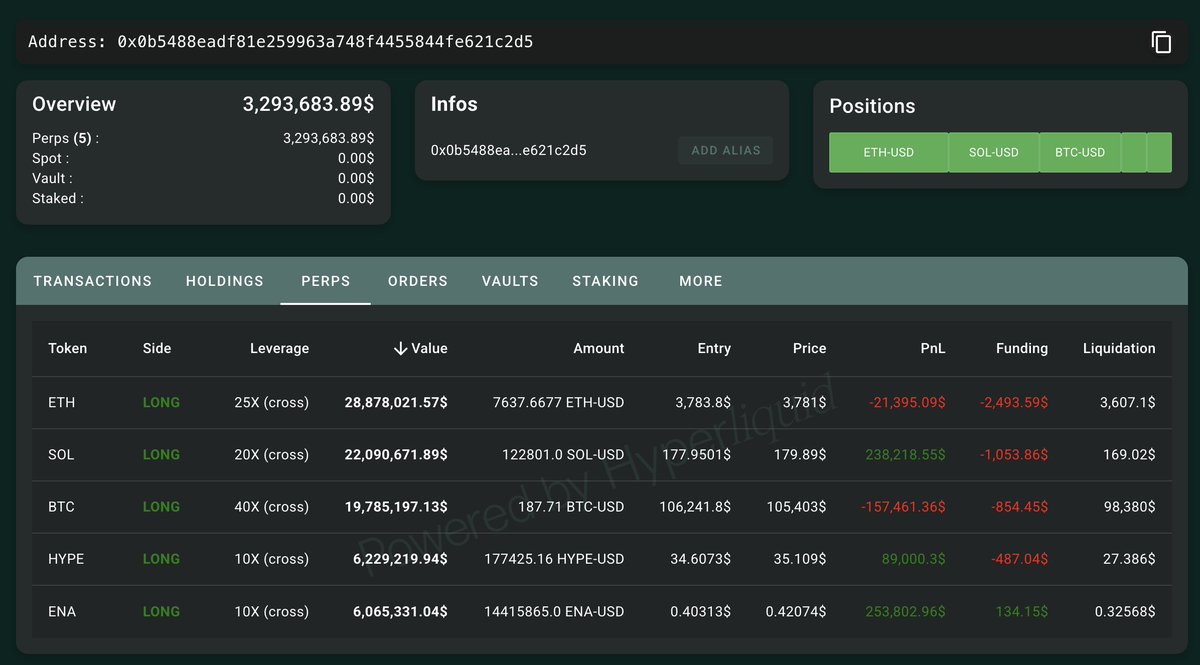Sort table by Leverage column header

pos(279,348)
